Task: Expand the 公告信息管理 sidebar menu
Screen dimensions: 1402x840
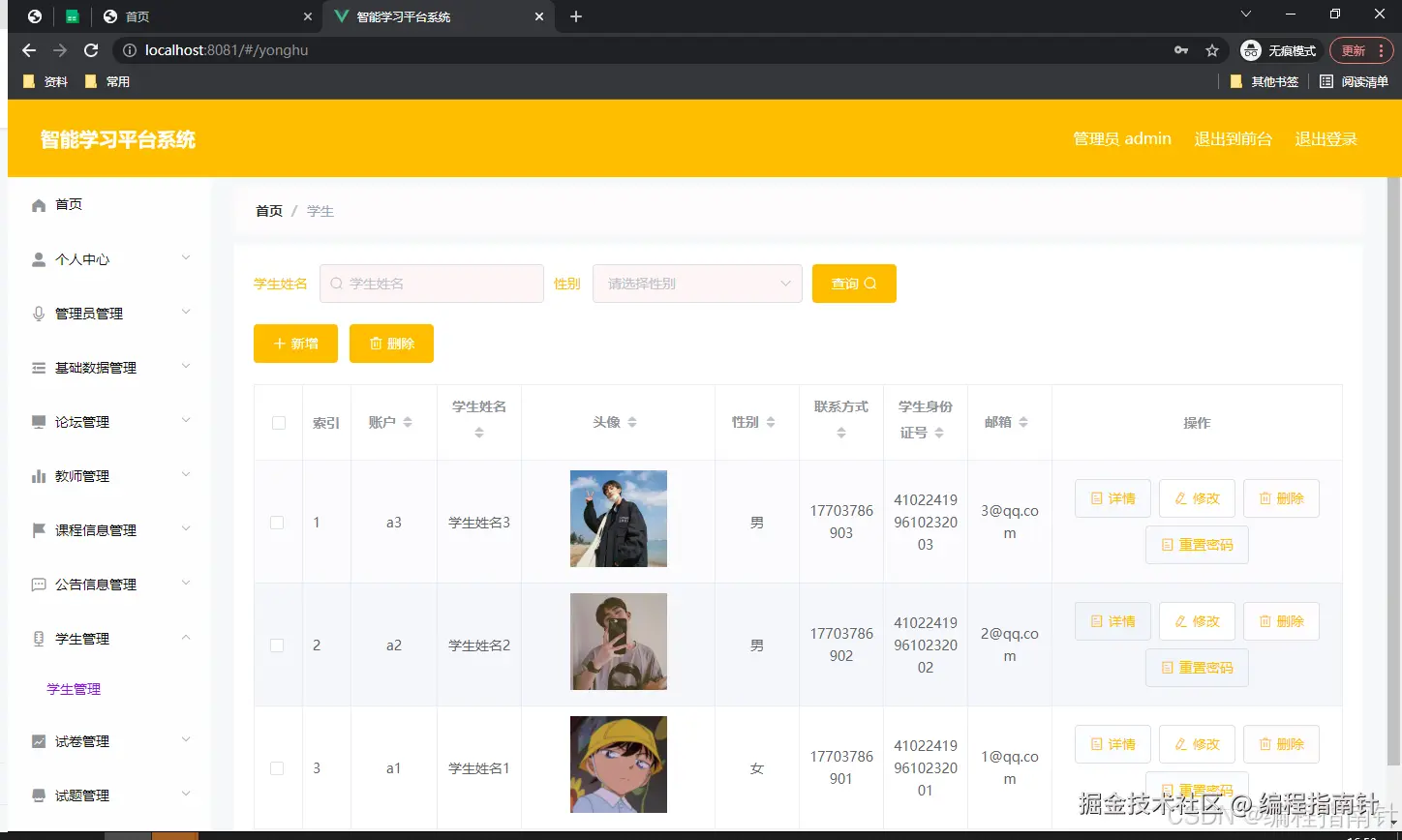Action: 186,583
